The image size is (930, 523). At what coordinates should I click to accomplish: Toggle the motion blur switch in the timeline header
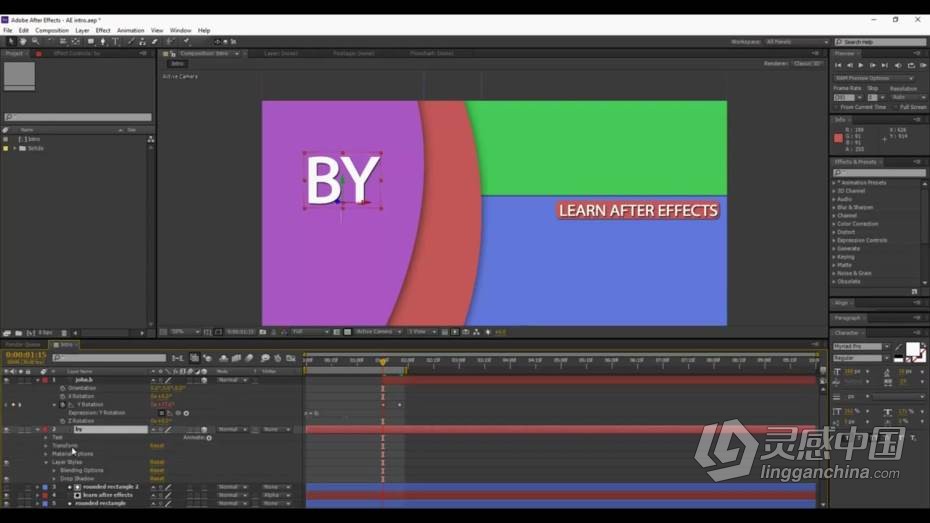[x=249, y=358]
